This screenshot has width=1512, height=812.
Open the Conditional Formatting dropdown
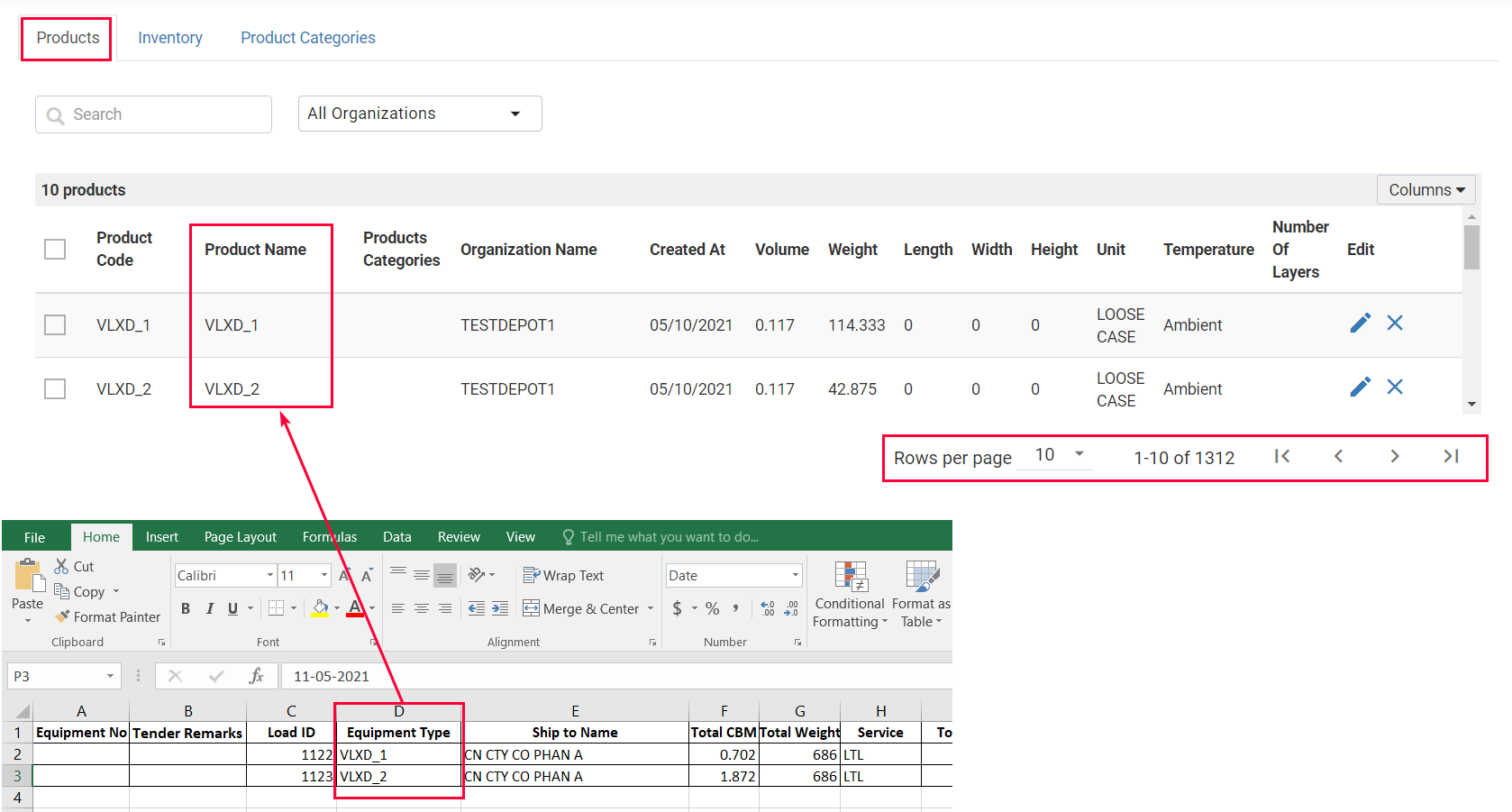pyautogui.click(x=850, y=595)
